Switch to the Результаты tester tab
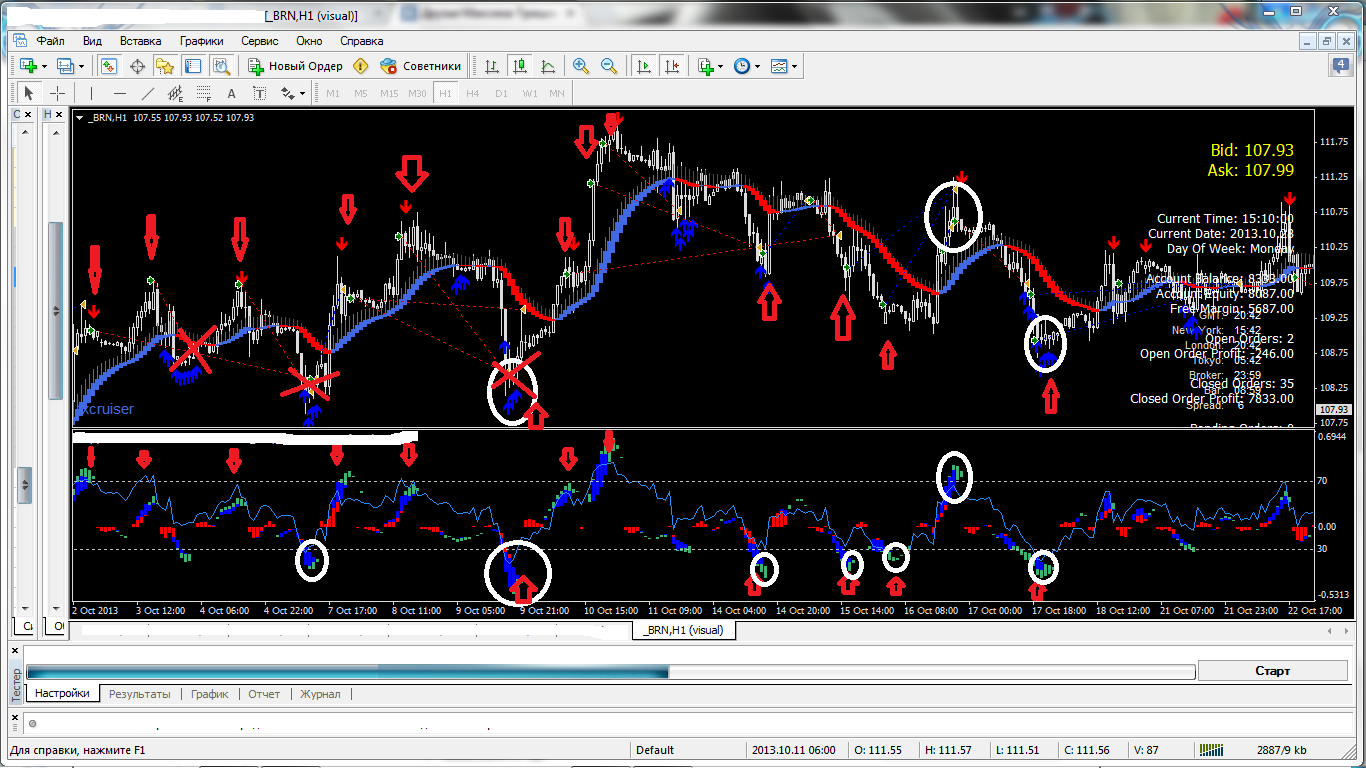 pyautogui.click(x=139, y=693)
